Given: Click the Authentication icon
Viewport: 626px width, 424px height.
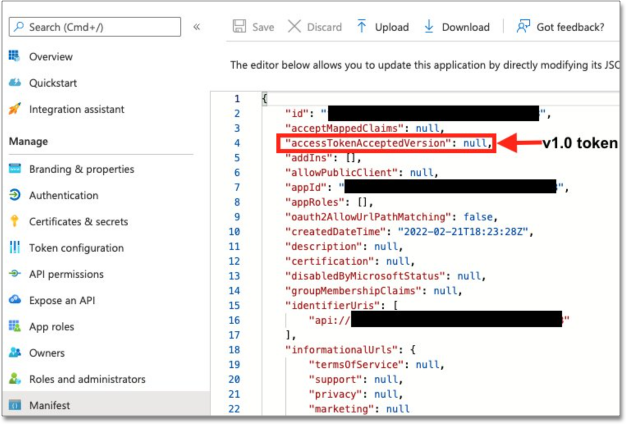Looking at the screenshot, I should [15, 195].
